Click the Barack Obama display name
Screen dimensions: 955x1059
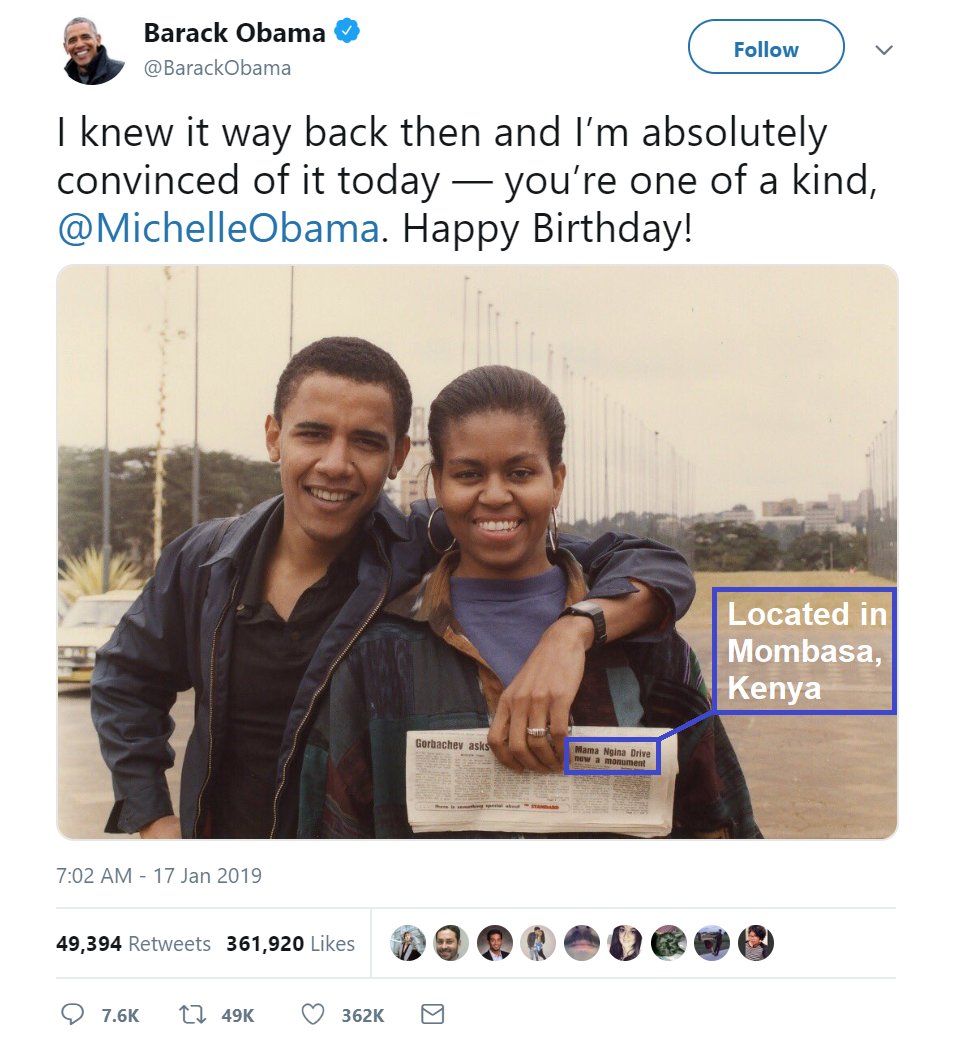pyautogui.click(x=234, y=33)
